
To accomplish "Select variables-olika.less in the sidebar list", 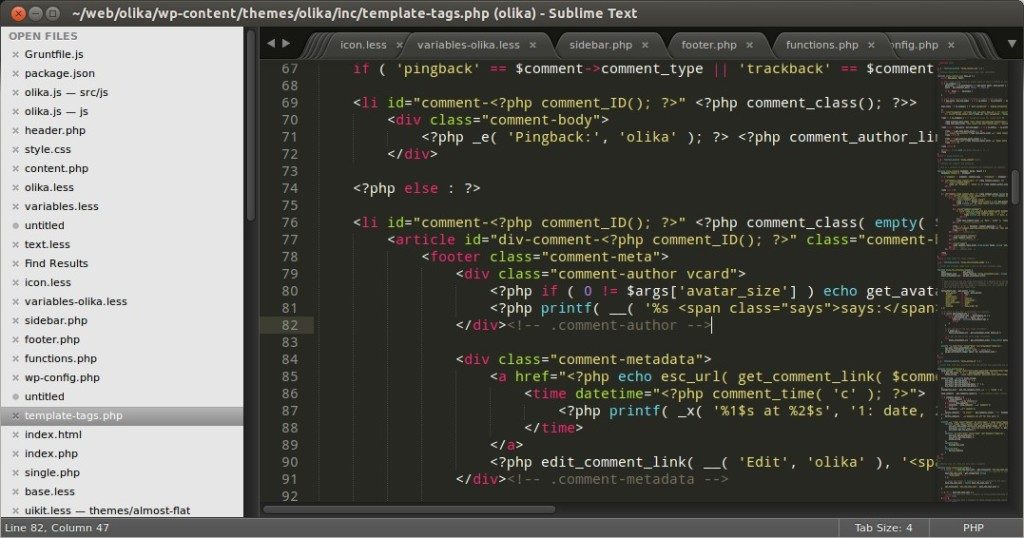I will [76, 302].
